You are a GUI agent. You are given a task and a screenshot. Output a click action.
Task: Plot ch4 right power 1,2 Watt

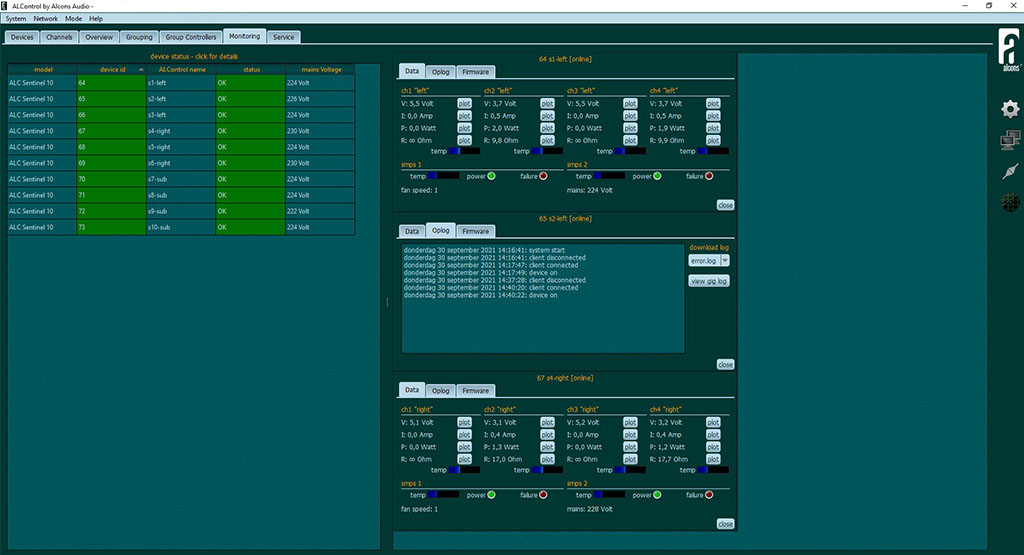713,447
